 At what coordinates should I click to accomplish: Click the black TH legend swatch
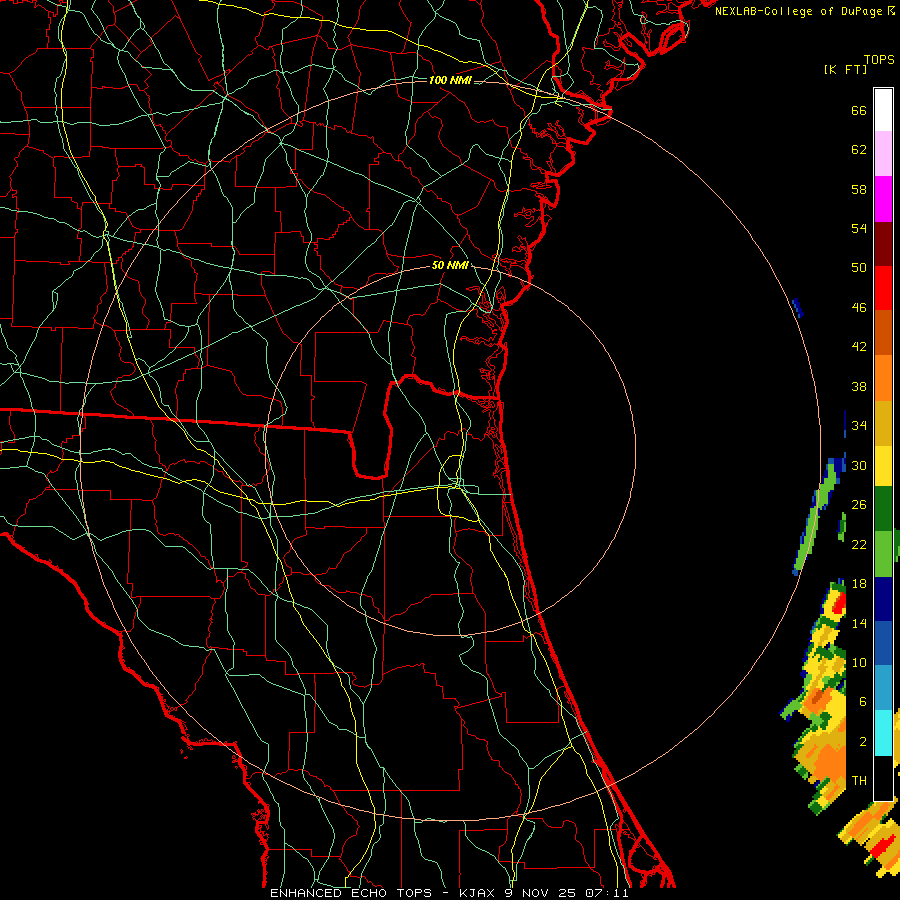click(x=883, y=777)
